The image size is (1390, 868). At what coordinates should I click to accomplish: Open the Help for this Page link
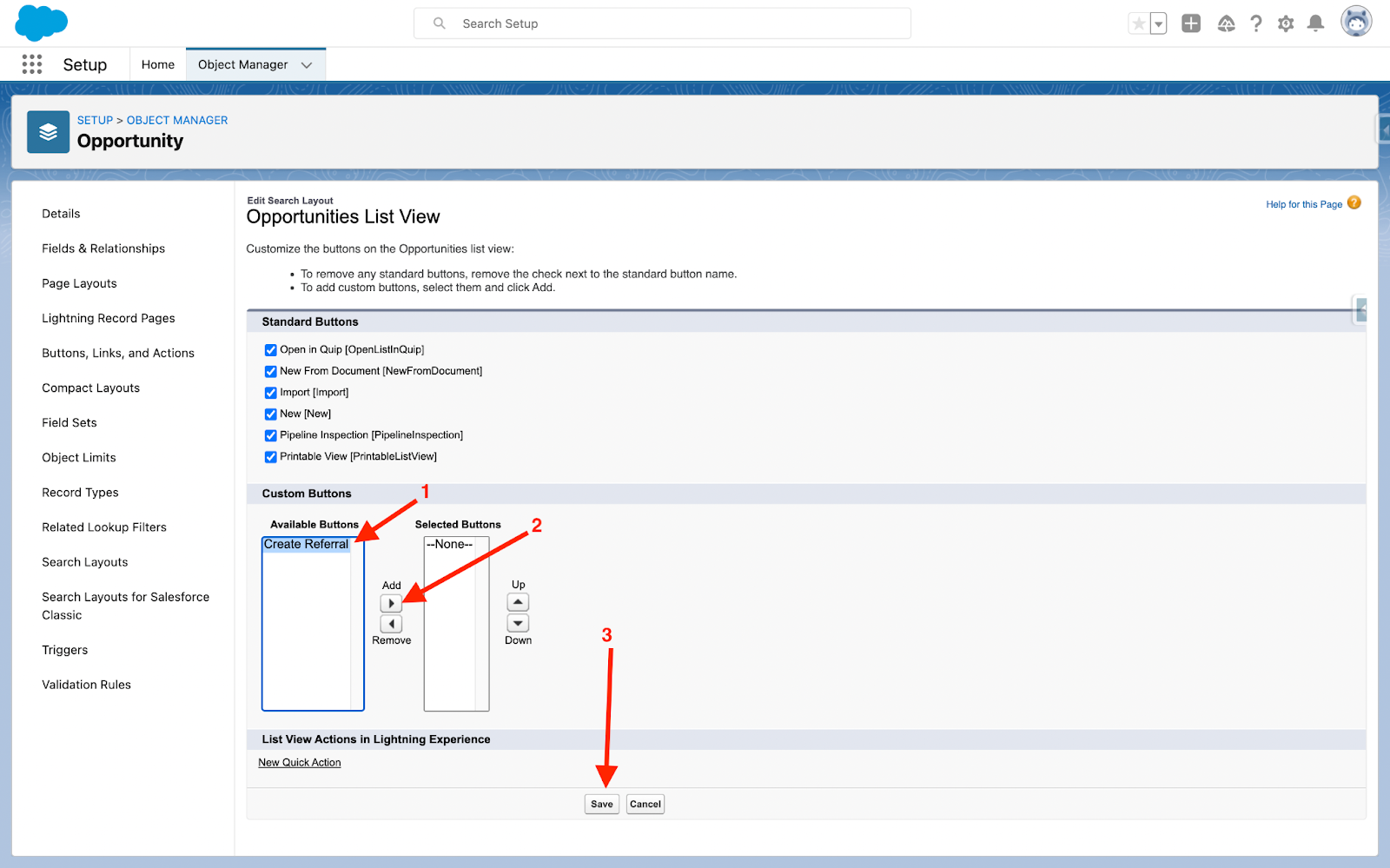pyautogui.click(x=1304, y=204)
